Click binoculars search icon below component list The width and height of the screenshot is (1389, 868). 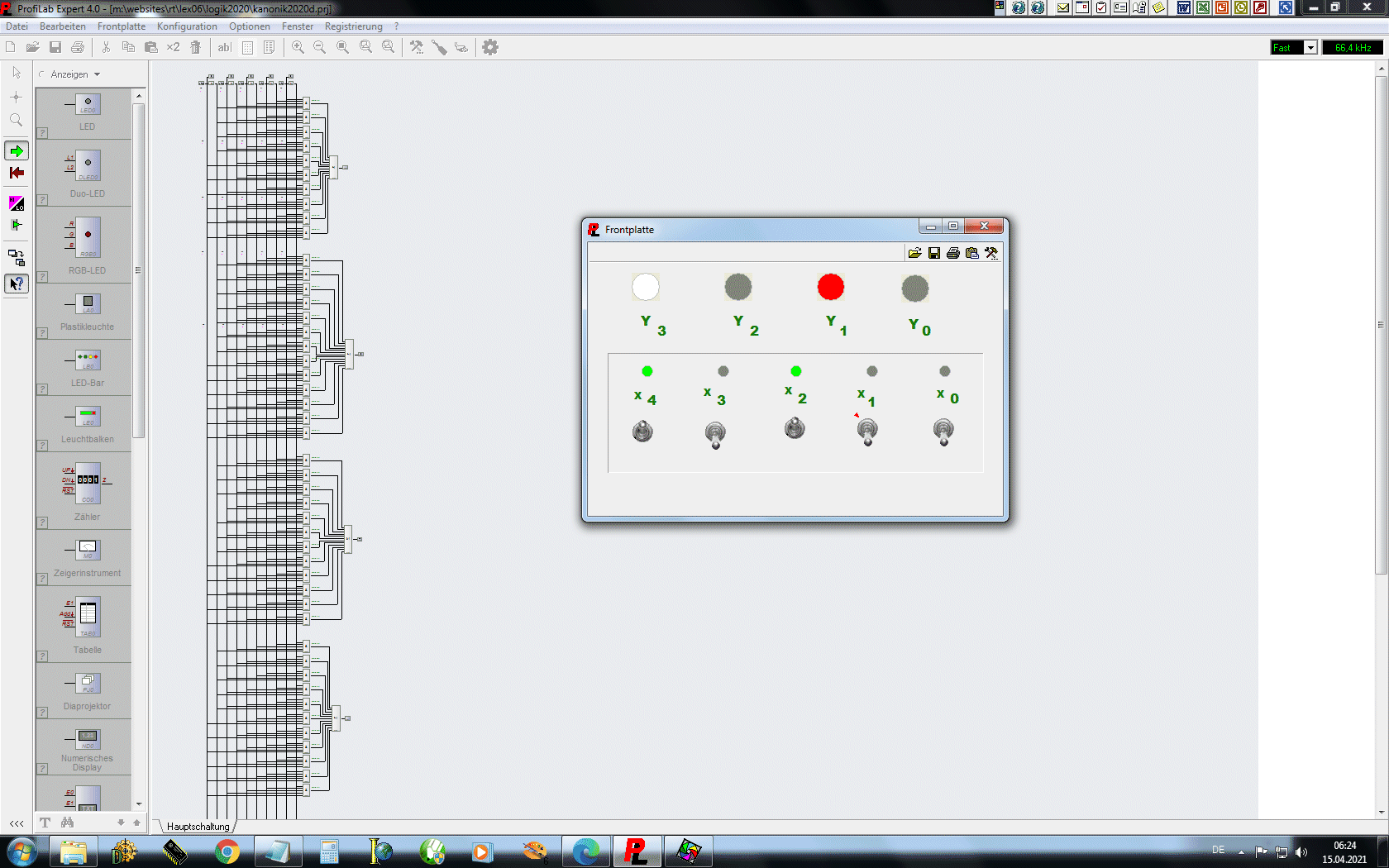click(67, 823)
